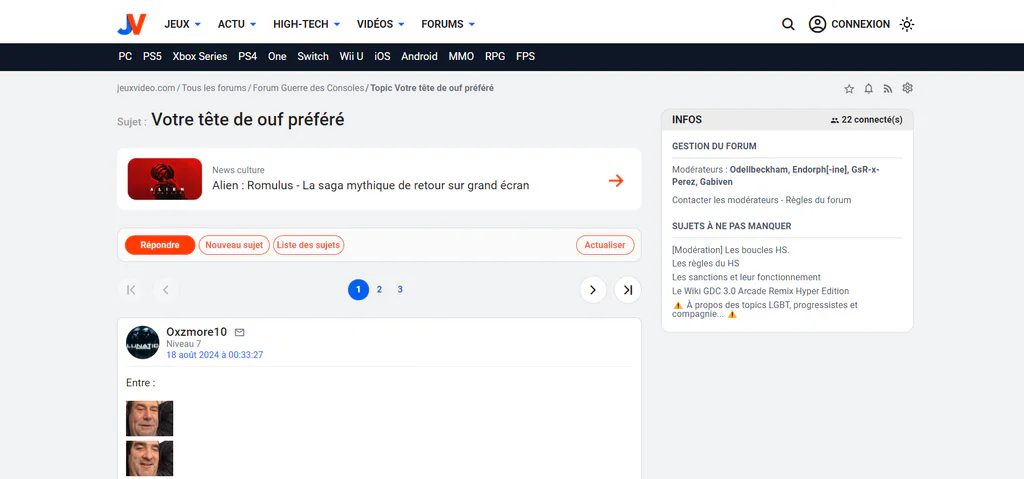Click the second sticker image in post
The image size is (1024, 479).
tap(150, 458)
